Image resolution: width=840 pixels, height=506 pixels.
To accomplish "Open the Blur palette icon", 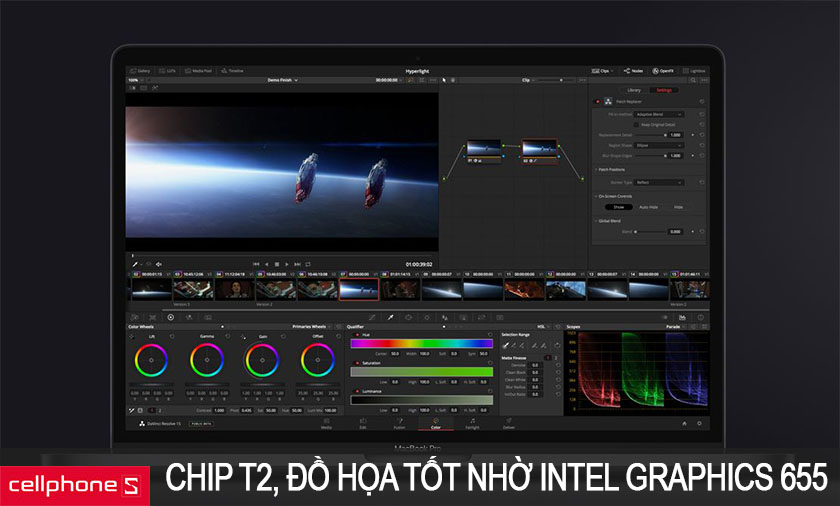I will pos(445,318).
